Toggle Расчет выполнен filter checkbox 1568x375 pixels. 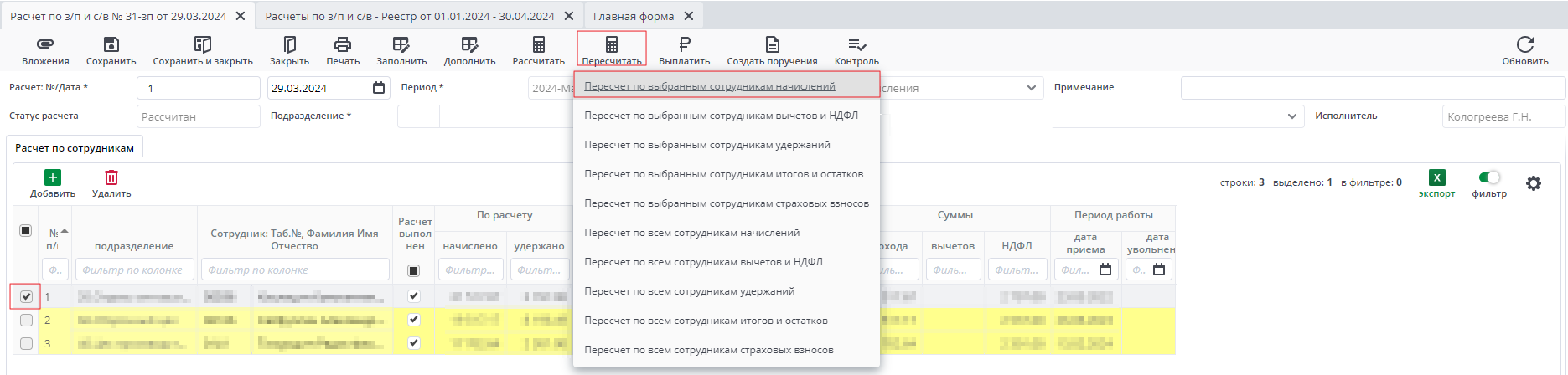tap(413, 270)
